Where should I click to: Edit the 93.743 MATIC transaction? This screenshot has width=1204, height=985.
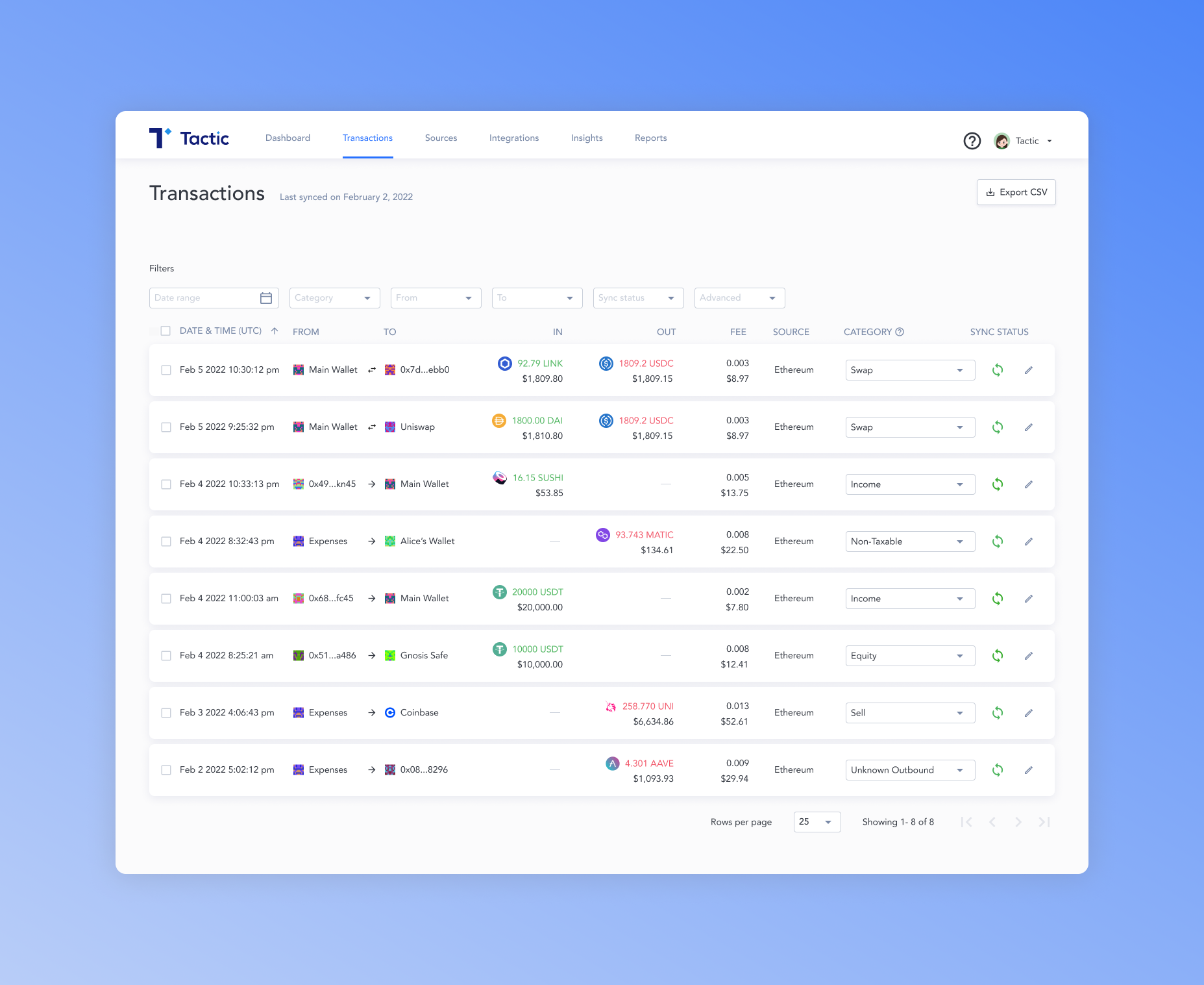(1029, 542)
